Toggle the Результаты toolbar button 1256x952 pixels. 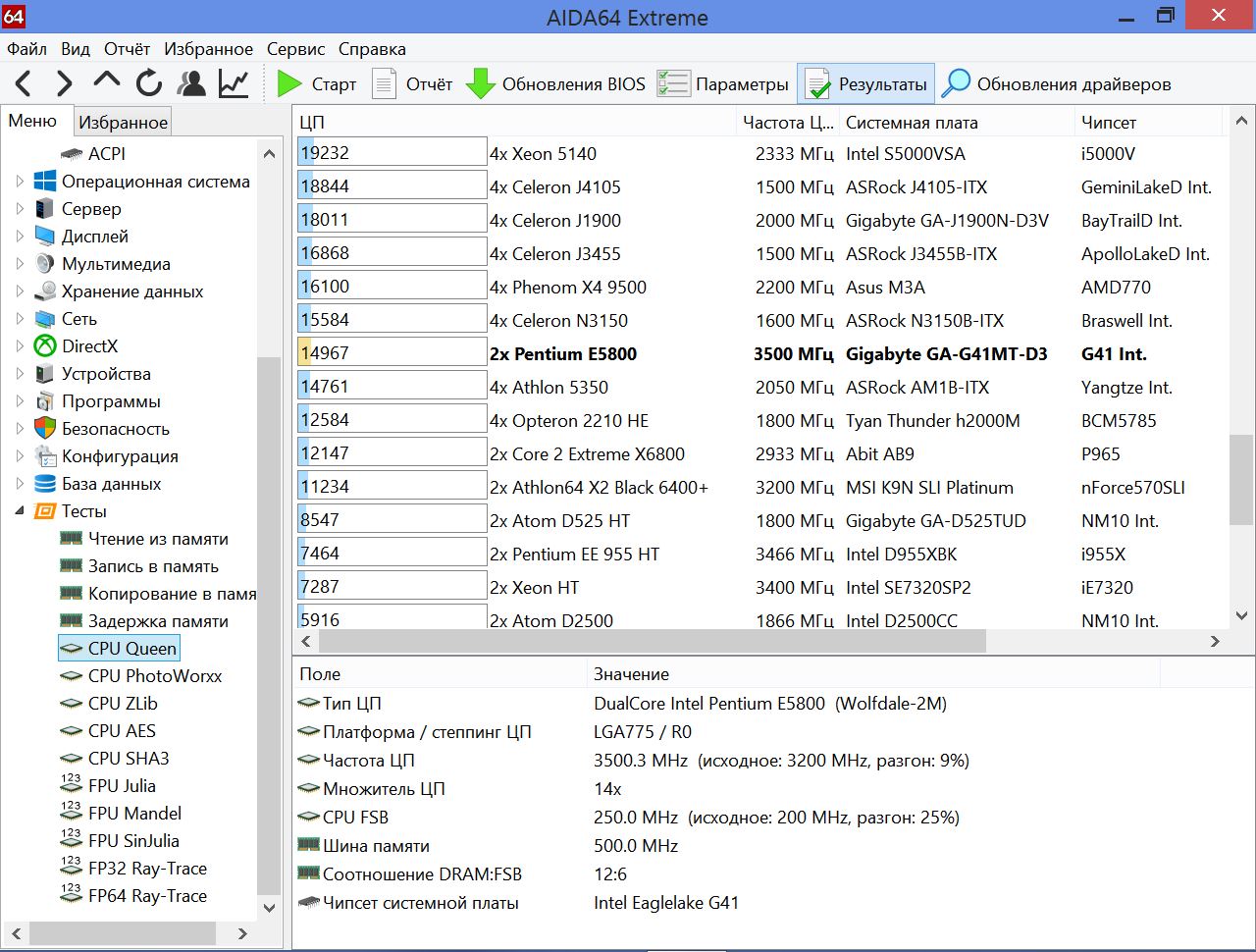865,84
